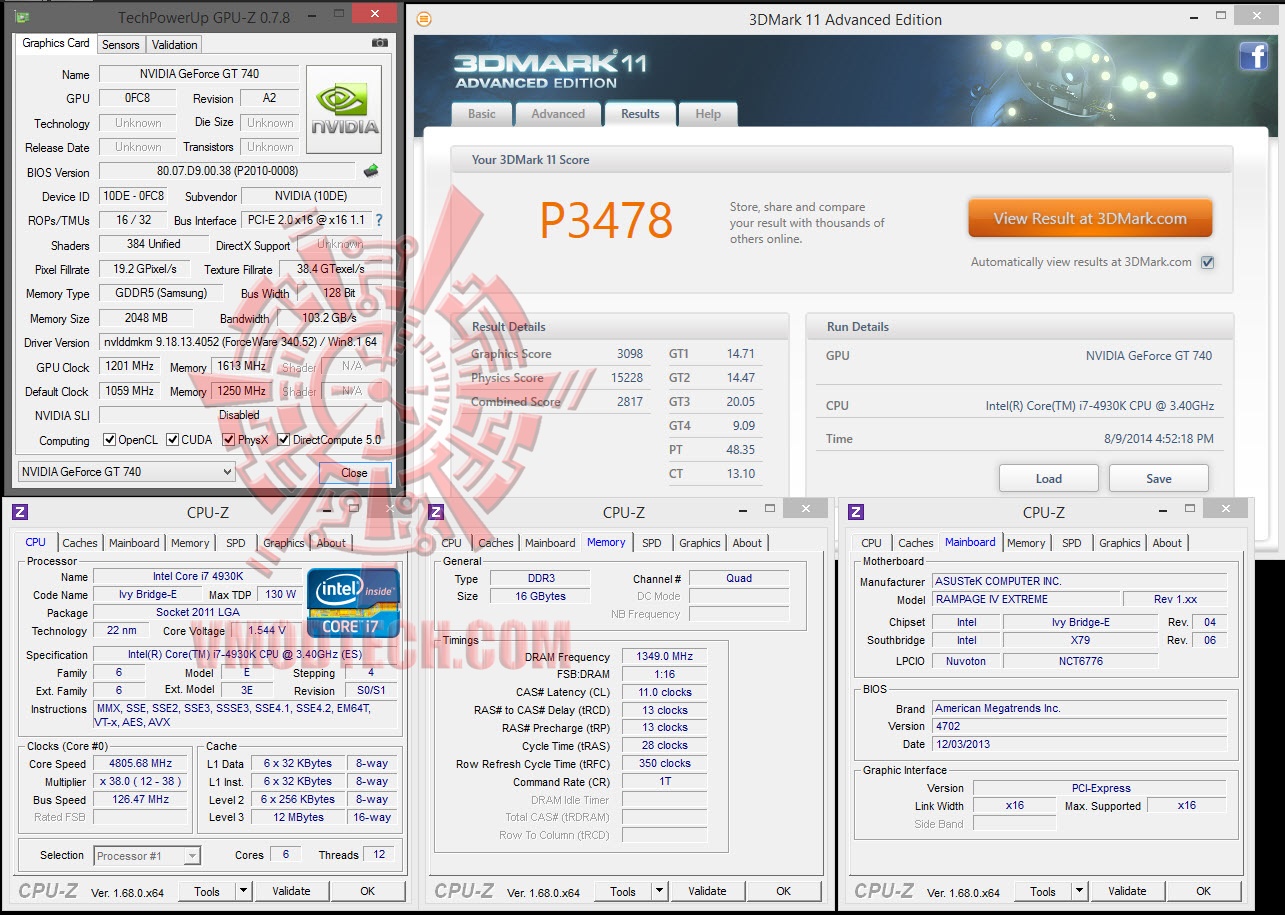Click the Core Speed value 4805.68 MHz

(x=142, y=763)
